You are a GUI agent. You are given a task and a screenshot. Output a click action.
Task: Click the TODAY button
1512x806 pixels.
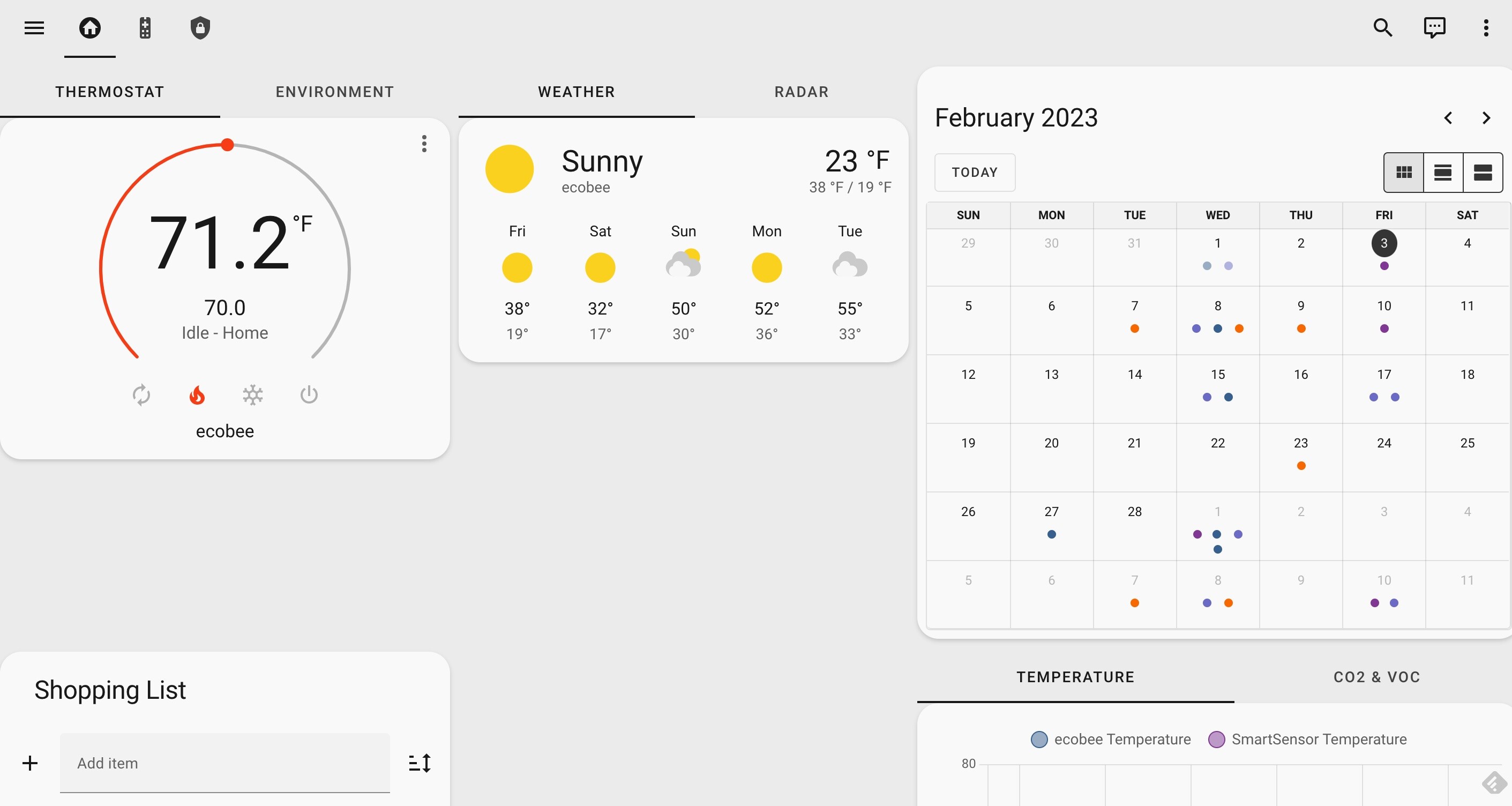(x=975, y=173)
